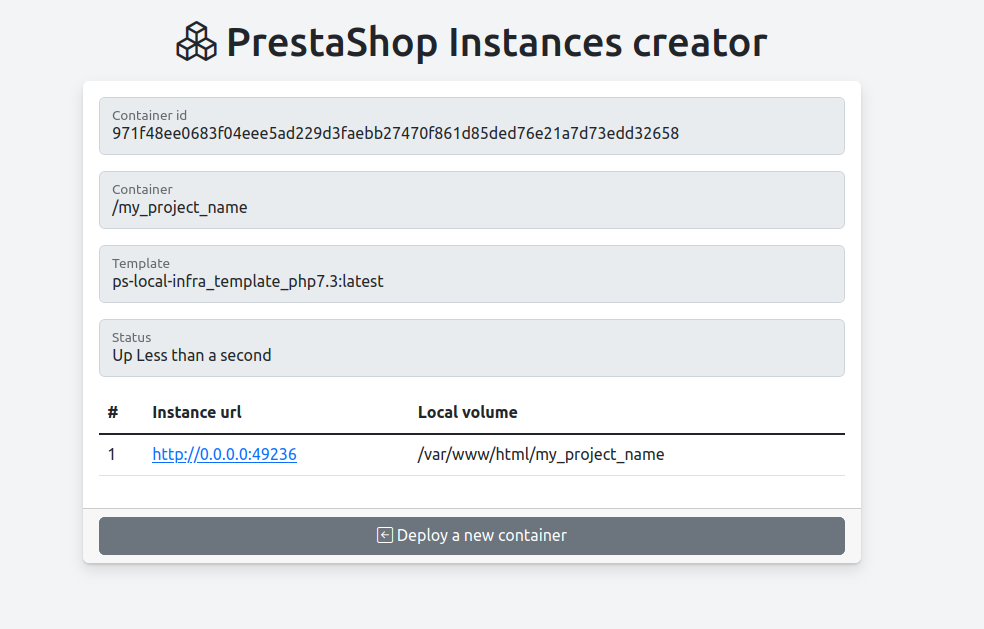Screen dimensions: 984x629
Task: Click the back-arrow icon inside Deploy button
Action: tap(384, 535)
